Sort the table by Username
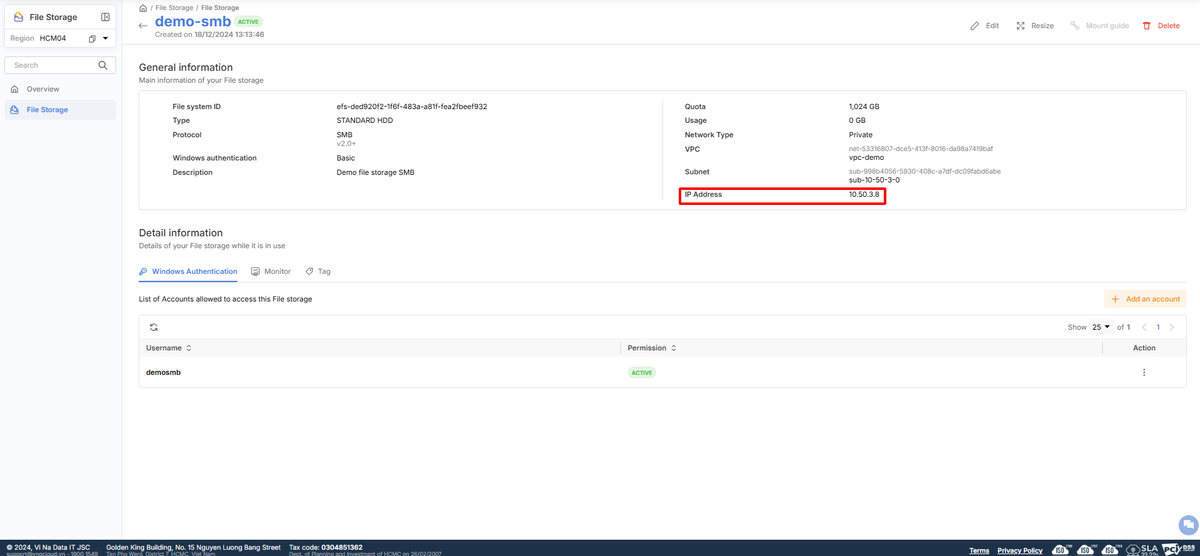 click(189, 348)
